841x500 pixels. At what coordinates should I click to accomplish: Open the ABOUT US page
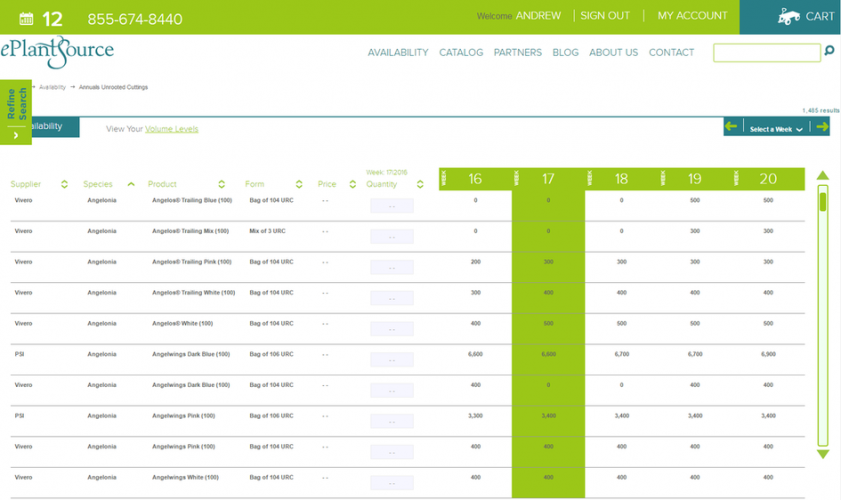[x=614, y=53]
